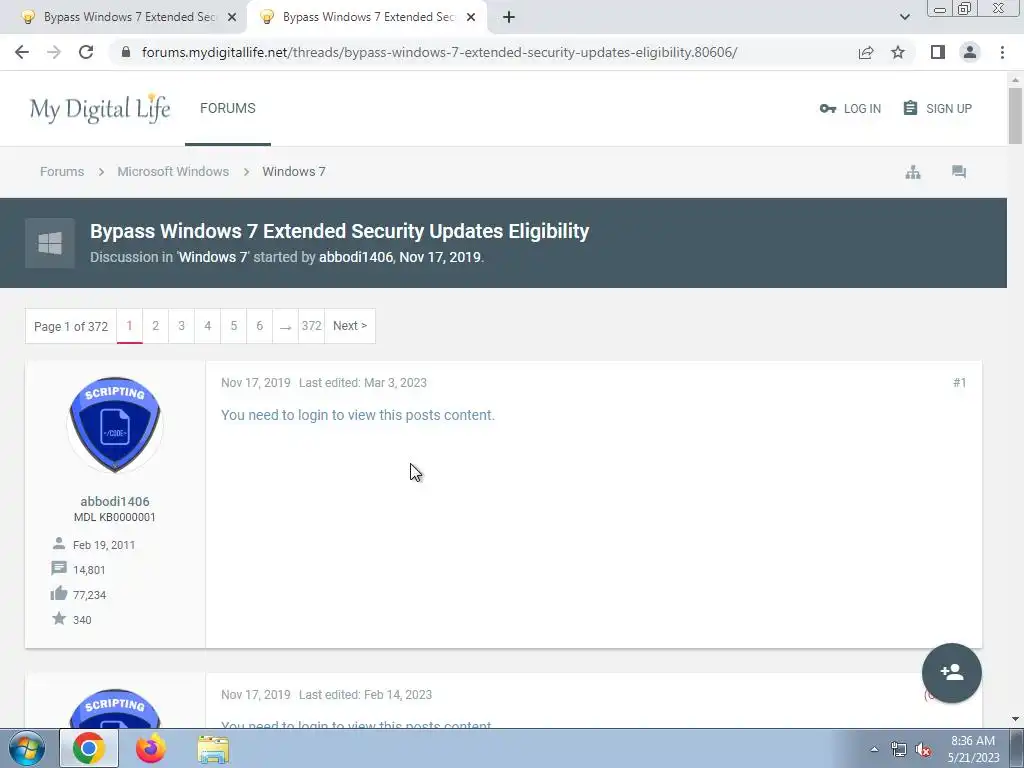Close the first browser tab
The height and width of the screenshot is (768, 1024).
tap(232, 17)
